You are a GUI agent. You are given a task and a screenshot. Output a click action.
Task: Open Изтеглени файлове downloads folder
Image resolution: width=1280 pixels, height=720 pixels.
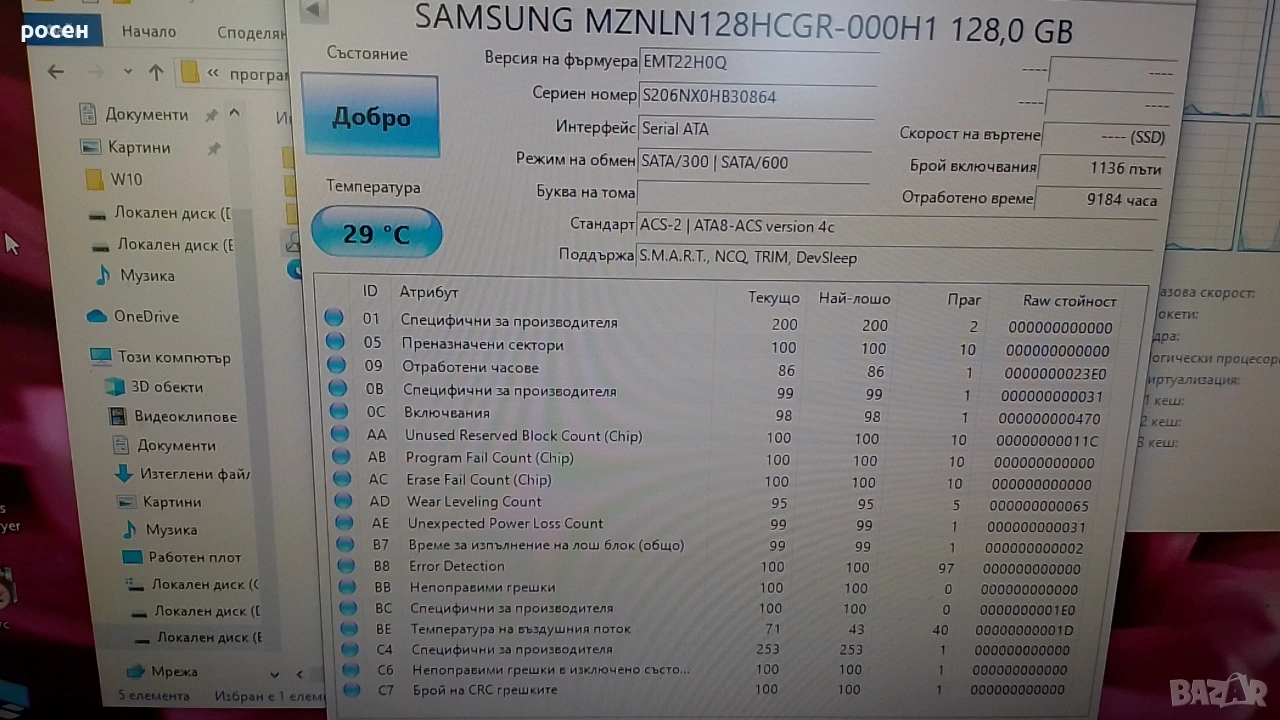(194, 473)
